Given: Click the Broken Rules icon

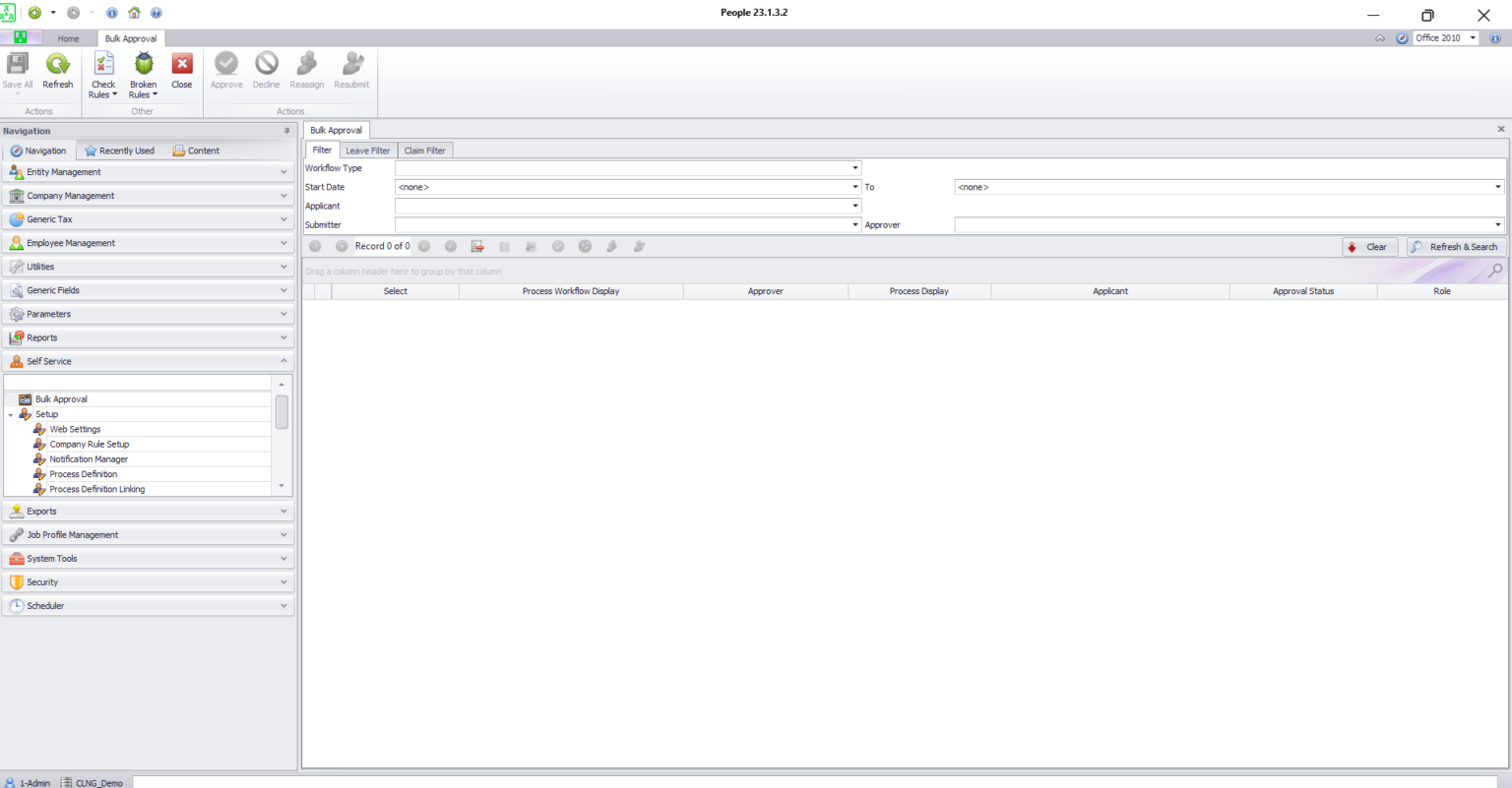Looking at the screenshot, I should click(143, 69).
